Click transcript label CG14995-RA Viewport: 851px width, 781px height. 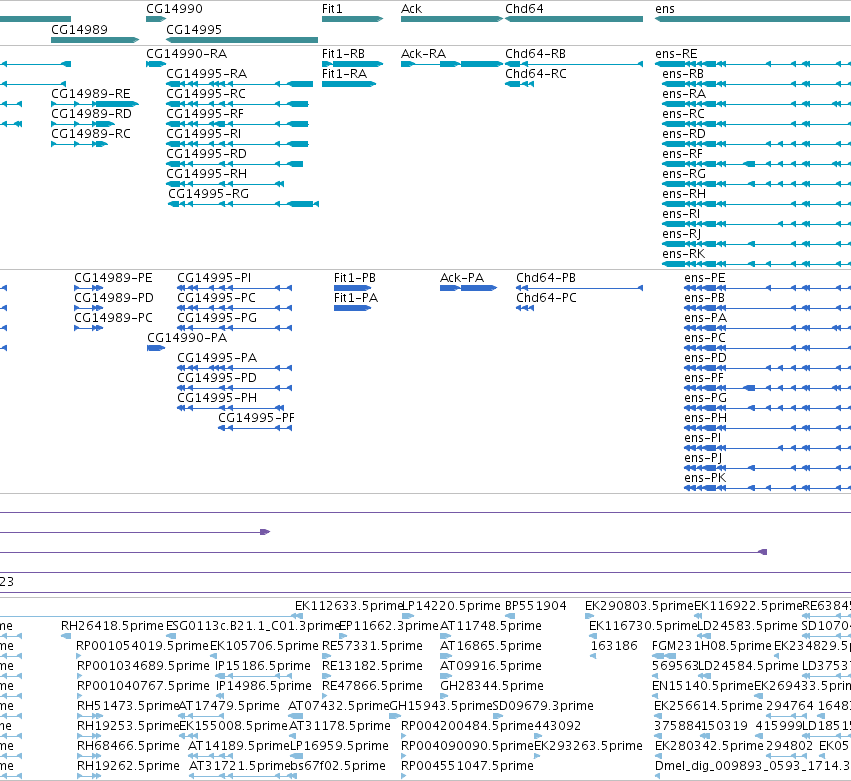(x=206, y=74)
